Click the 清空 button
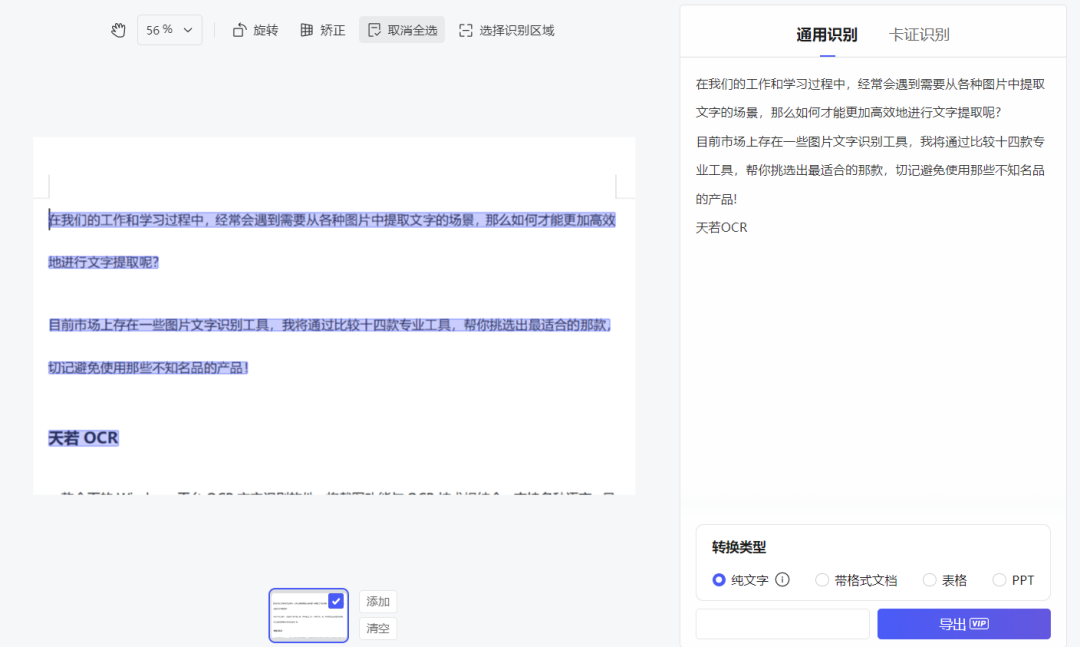This screenshot has width=1080, height=647. click(x=377, y=628)
